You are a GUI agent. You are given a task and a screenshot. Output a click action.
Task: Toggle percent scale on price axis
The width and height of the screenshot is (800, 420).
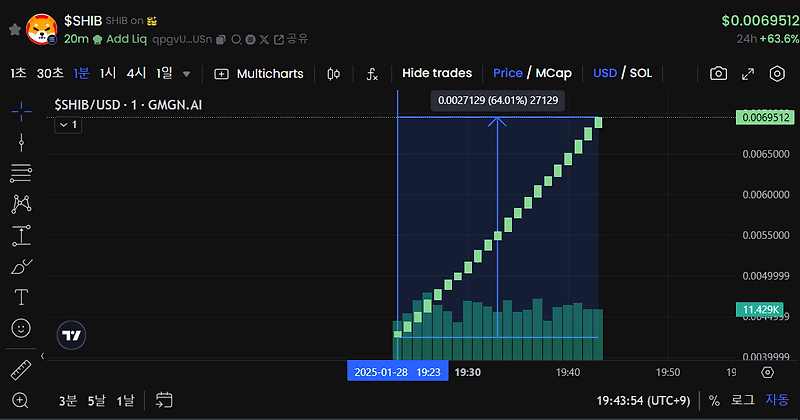[714, 401]
